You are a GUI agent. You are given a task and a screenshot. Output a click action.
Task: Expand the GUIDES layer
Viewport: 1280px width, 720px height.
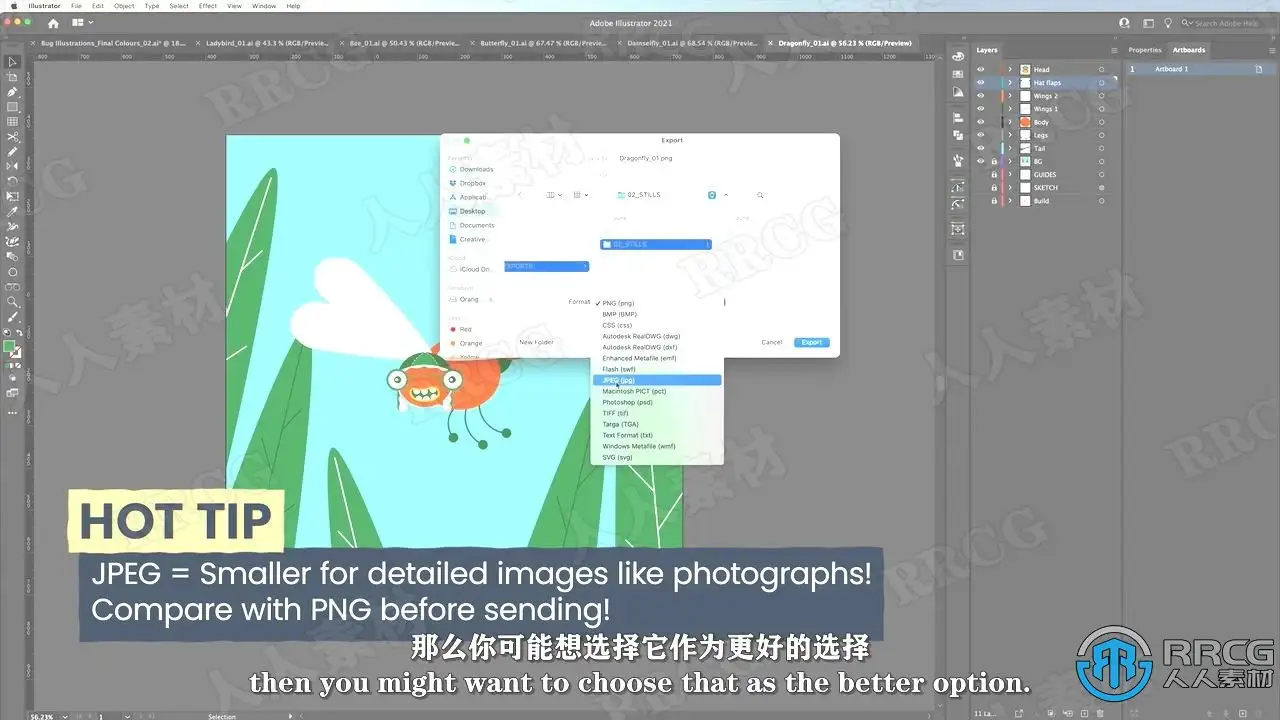[x=1010, y=174]
